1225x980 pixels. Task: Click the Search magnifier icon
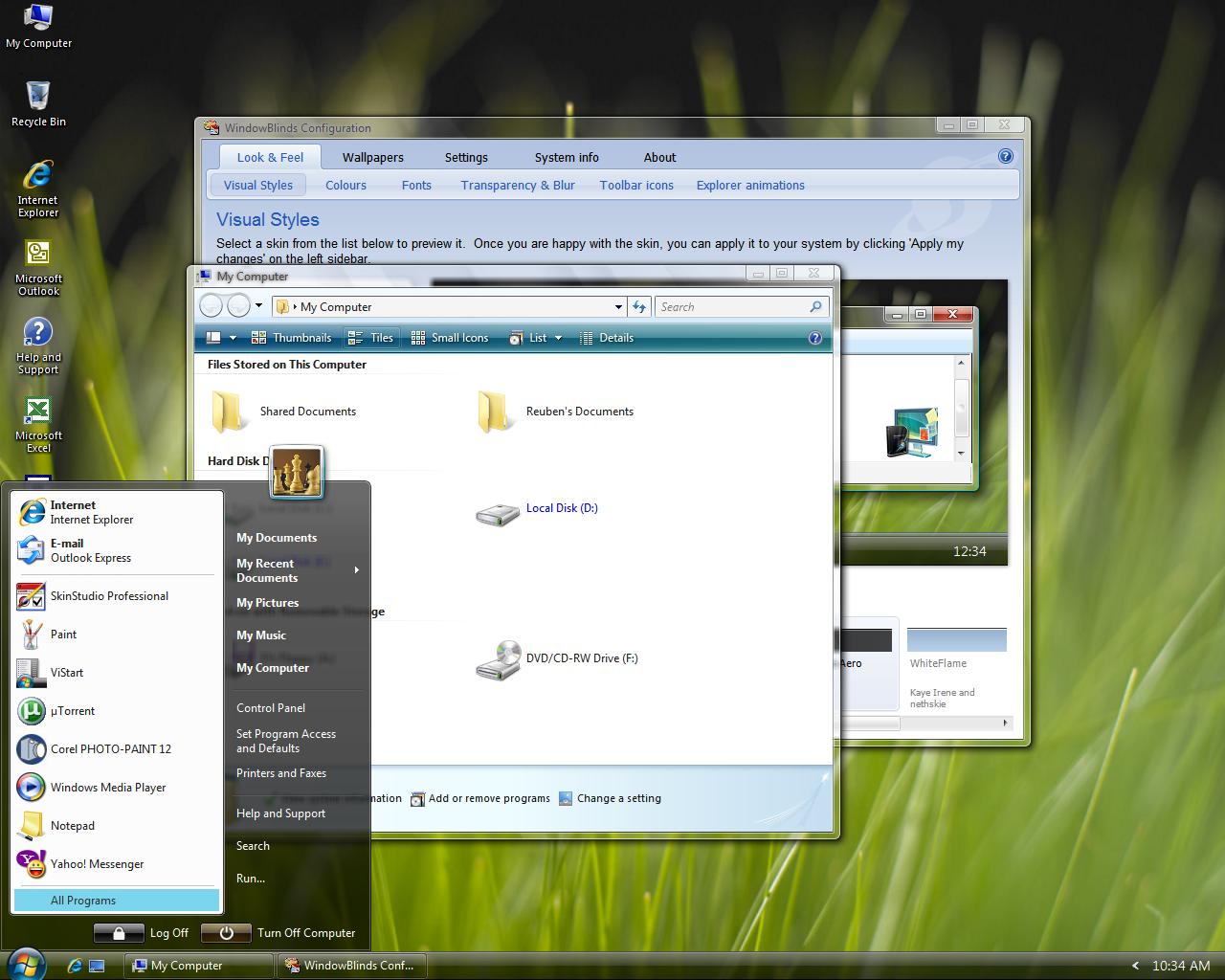coord(815,307)
